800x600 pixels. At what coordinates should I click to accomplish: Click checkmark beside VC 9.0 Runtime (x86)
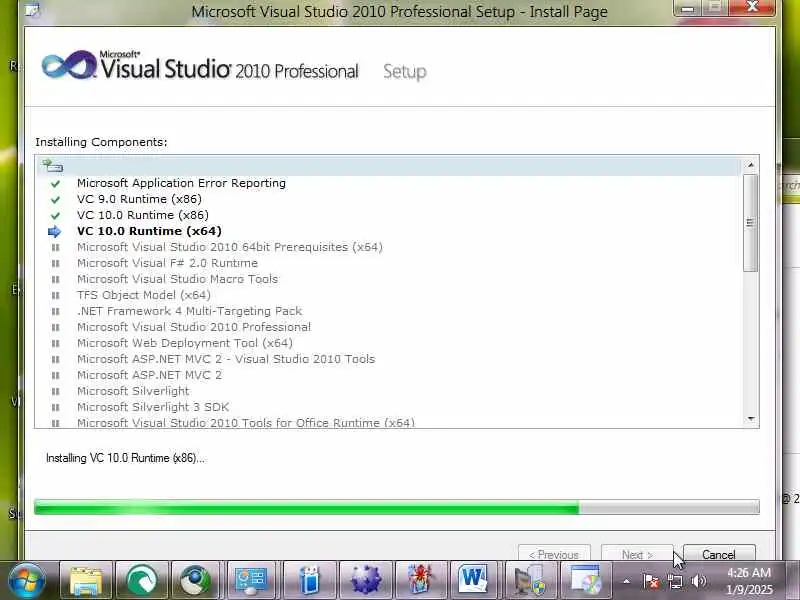tap(55, 199)
